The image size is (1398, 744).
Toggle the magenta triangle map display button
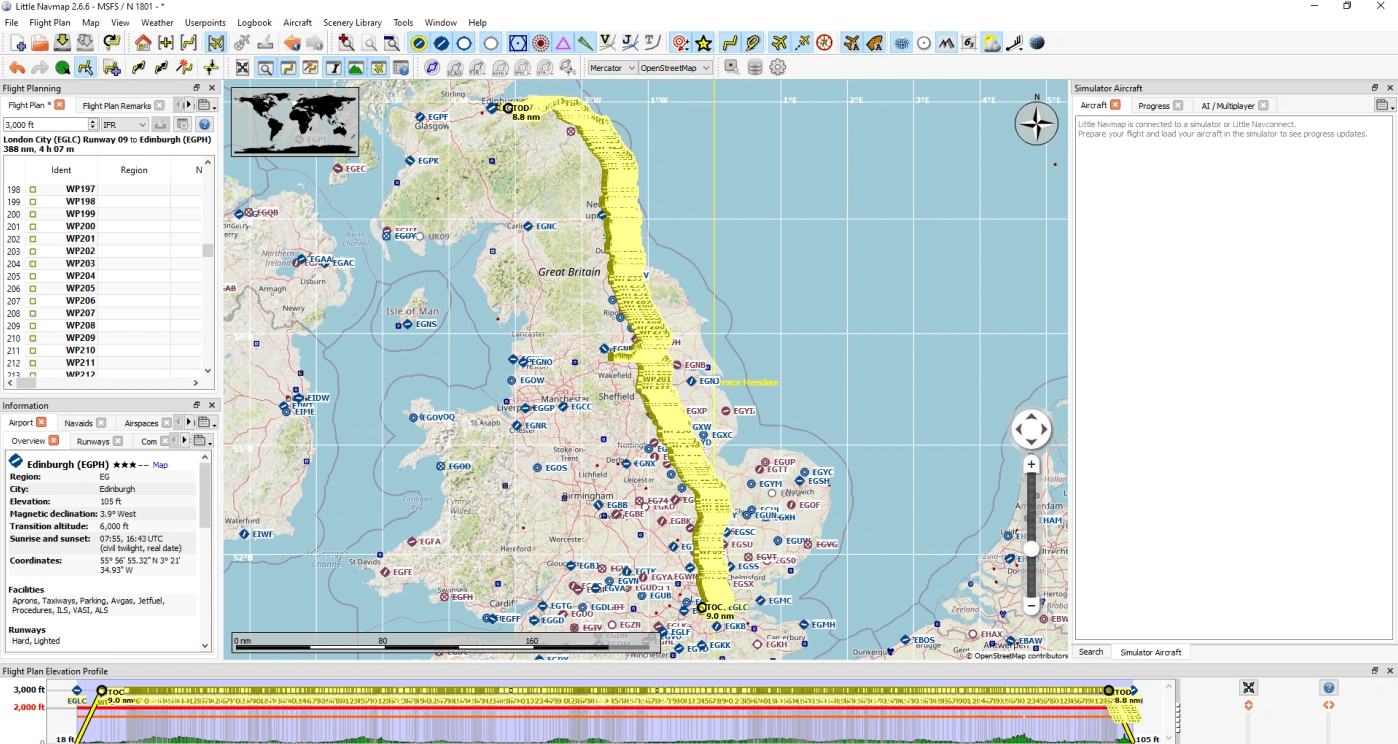tap(563, 43)
